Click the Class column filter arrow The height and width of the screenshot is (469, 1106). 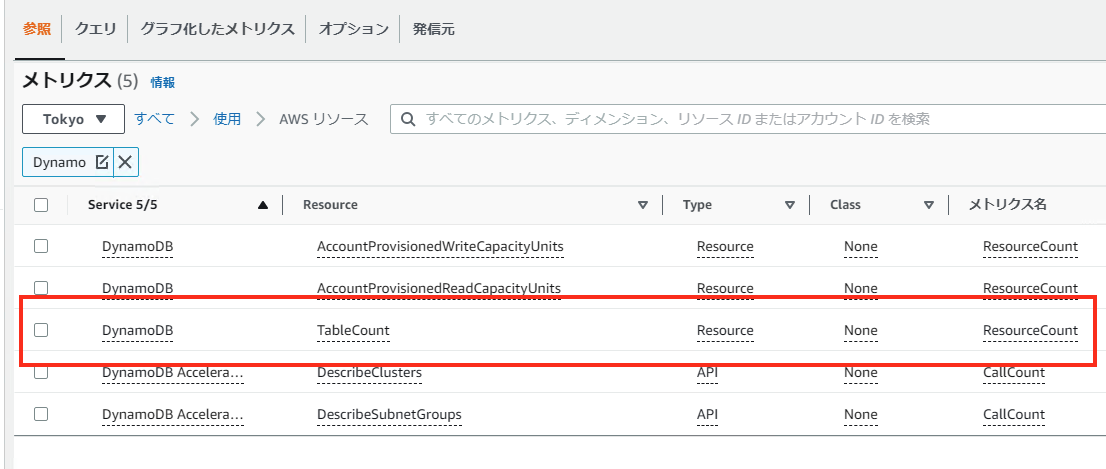929,205
